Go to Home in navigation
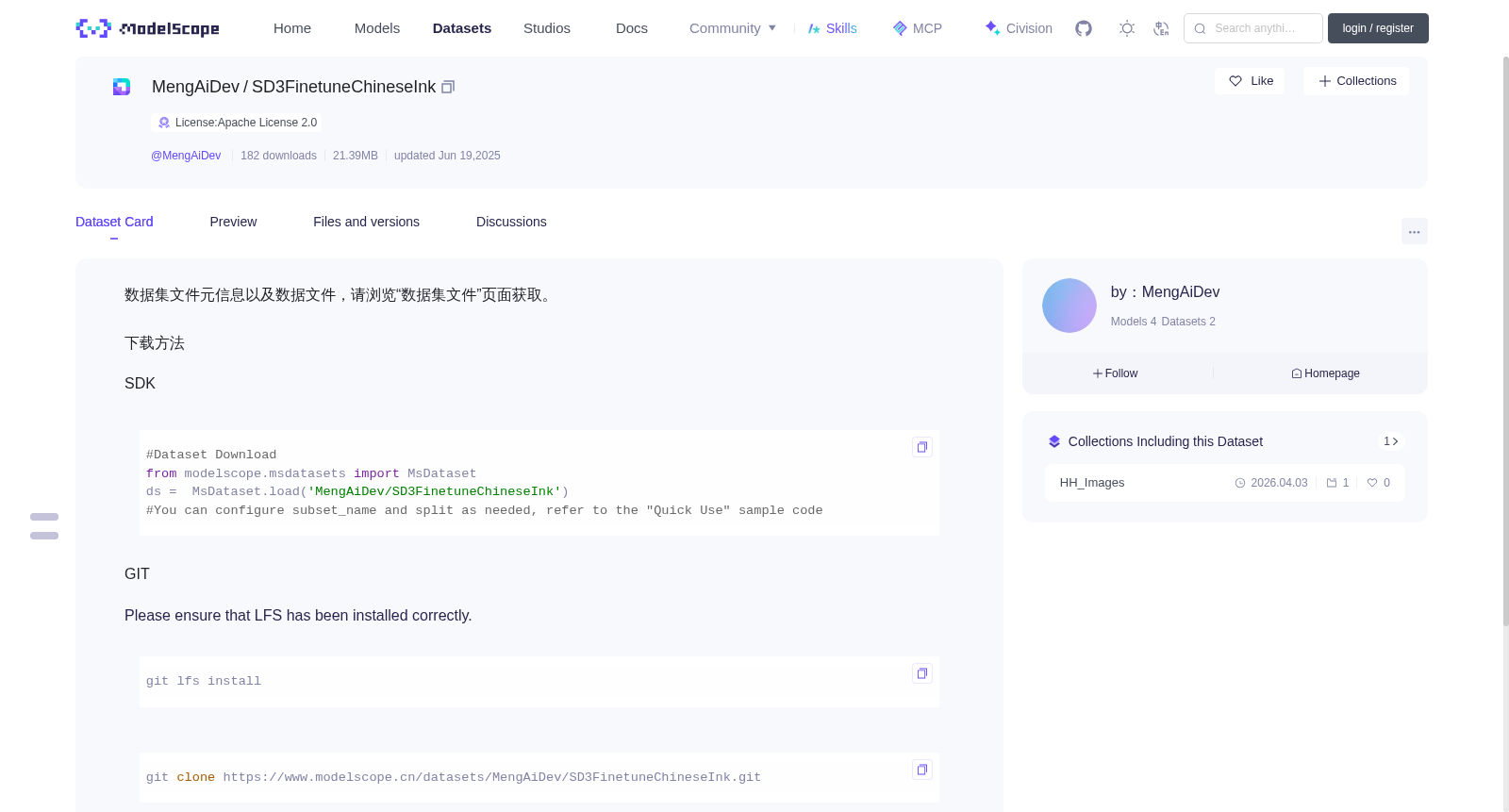1509x812 pixels. click(x=292, y=28)
